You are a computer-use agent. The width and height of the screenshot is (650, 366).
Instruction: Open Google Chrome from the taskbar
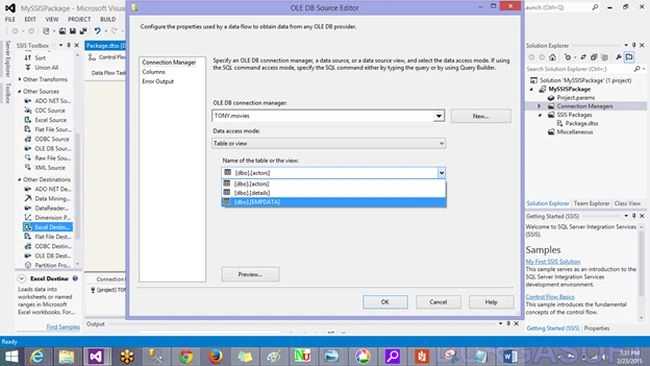[x=186, y=356]
